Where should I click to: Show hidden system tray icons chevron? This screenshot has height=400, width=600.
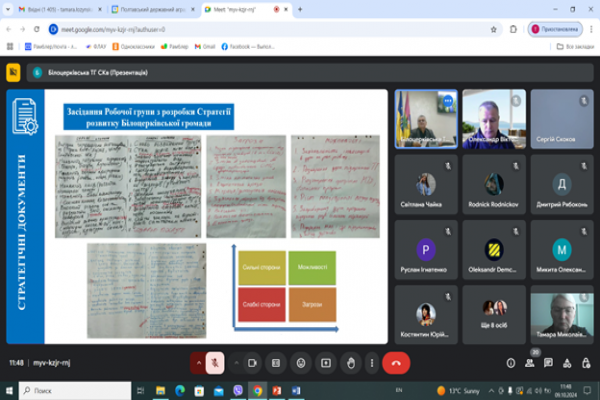(x=491, y=390)
